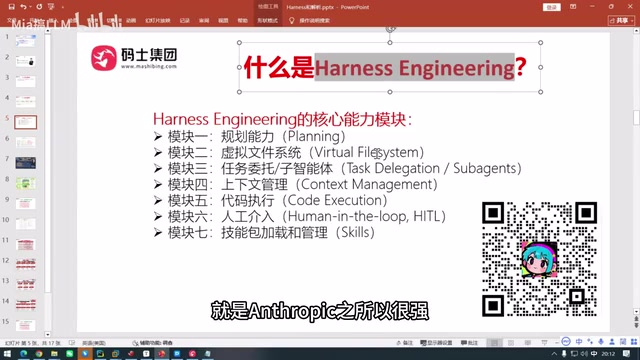Open the accessibility check 辅助功能 status
Image resolution: width=640 pixels, height=360 pixels.
pos(153,343)
